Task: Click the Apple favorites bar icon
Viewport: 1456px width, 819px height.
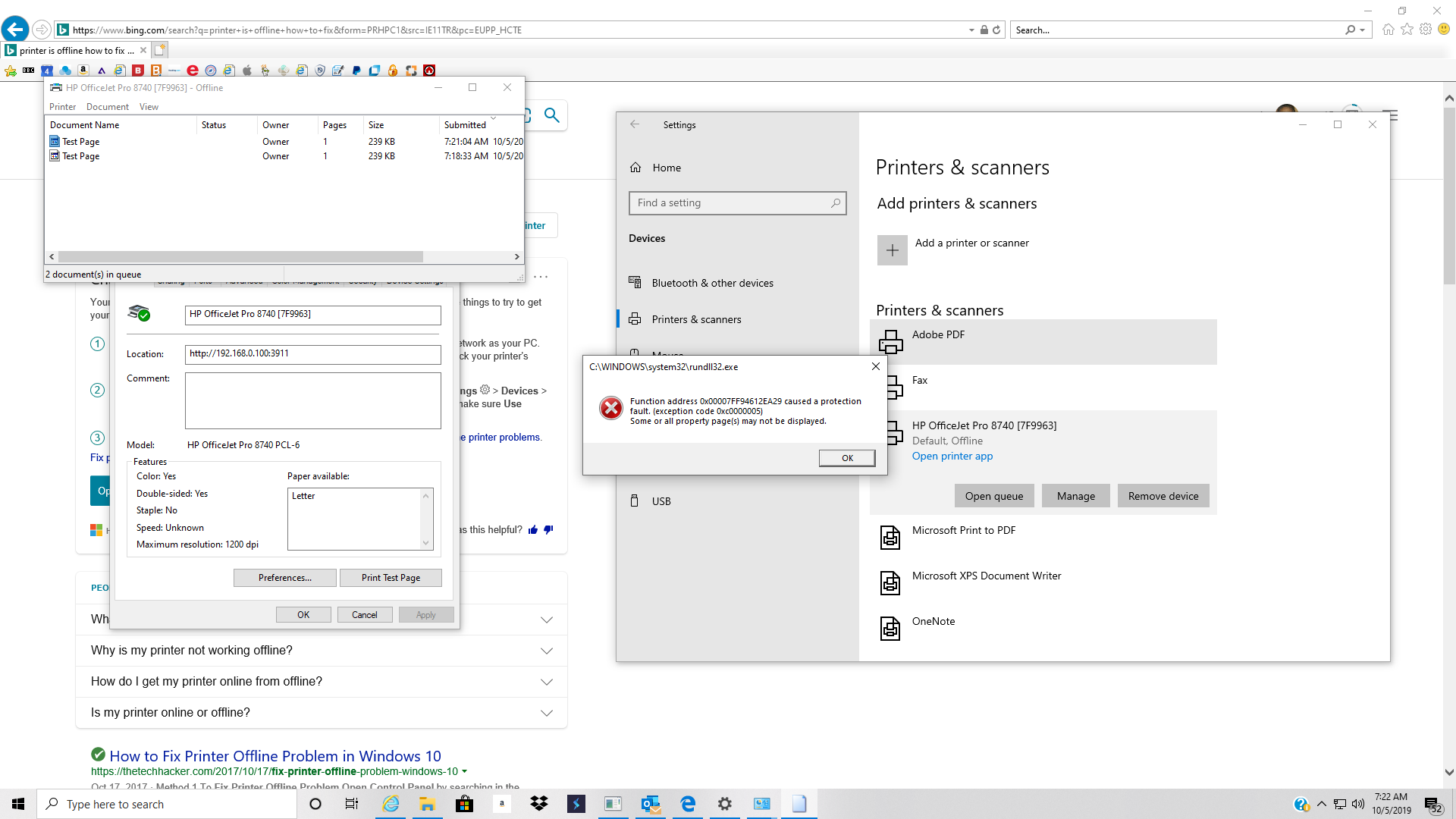Action: click(x=247, y=71)
